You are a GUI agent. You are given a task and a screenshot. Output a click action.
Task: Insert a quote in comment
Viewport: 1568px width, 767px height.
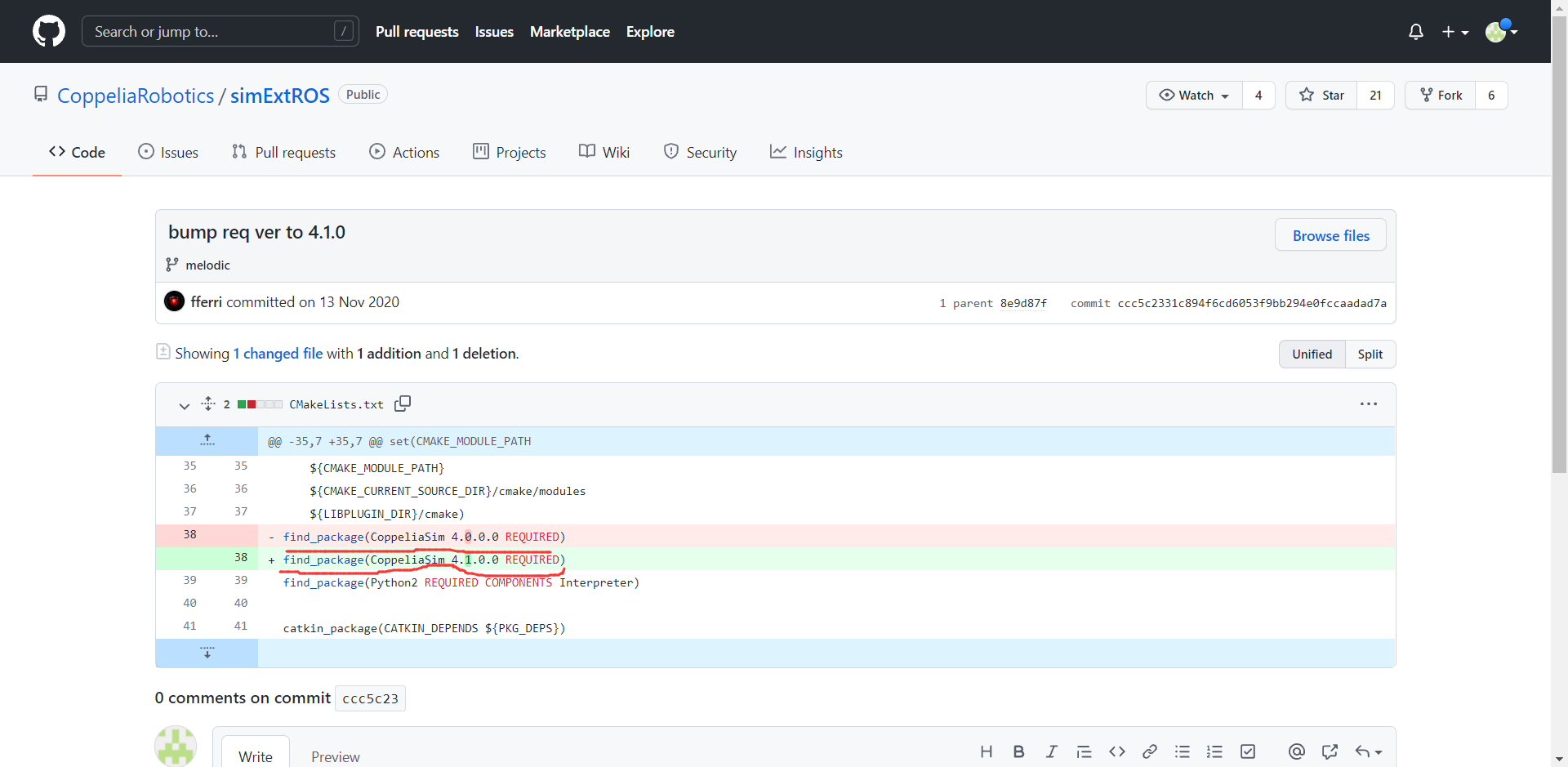[1085, 751]
